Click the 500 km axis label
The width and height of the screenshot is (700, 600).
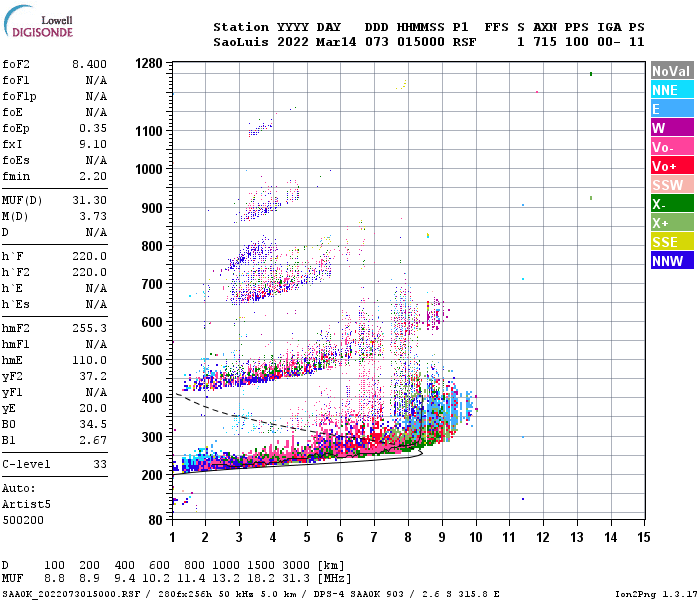click(x=152, y=360)
